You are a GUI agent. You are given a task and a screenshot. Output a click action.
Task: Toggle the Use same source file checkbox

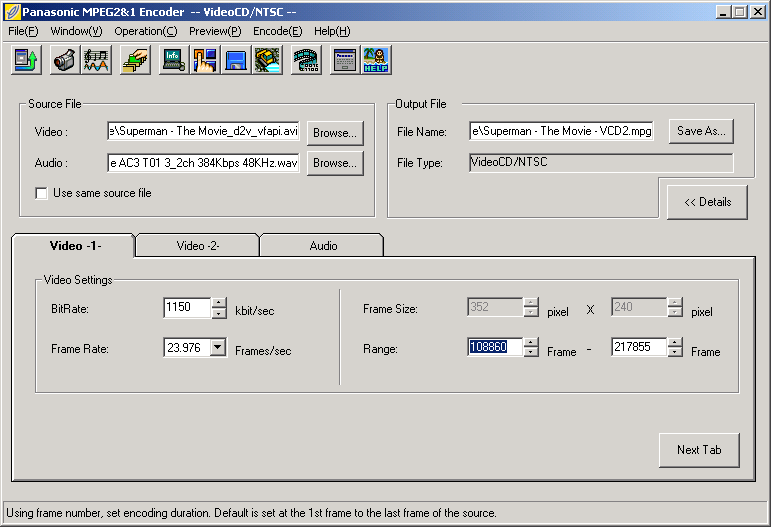41,193
